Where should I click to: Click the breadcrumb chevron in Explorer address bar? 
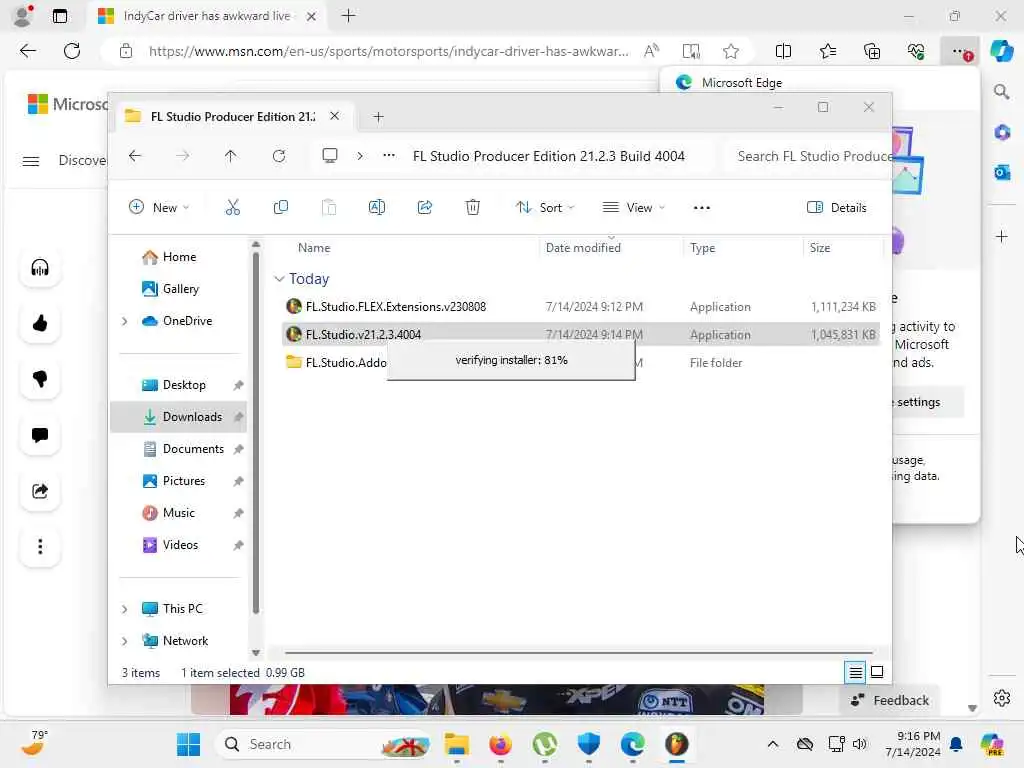(360, 156)
